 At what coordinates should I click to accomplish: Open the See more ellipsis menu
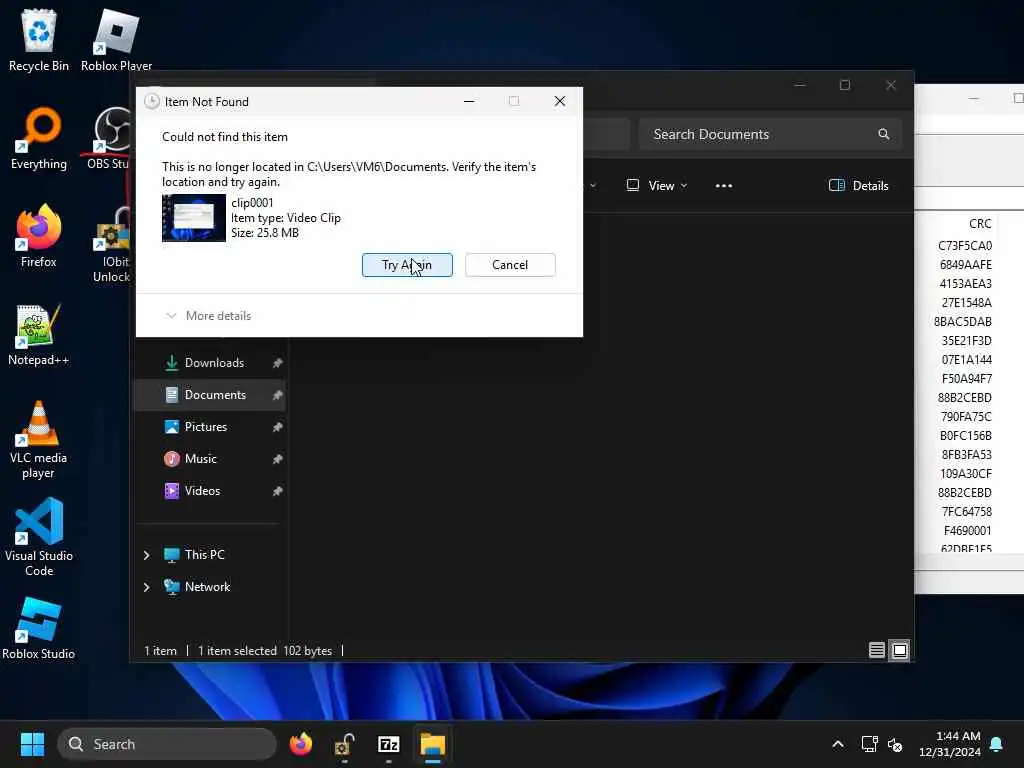click(x=724, y=185)
